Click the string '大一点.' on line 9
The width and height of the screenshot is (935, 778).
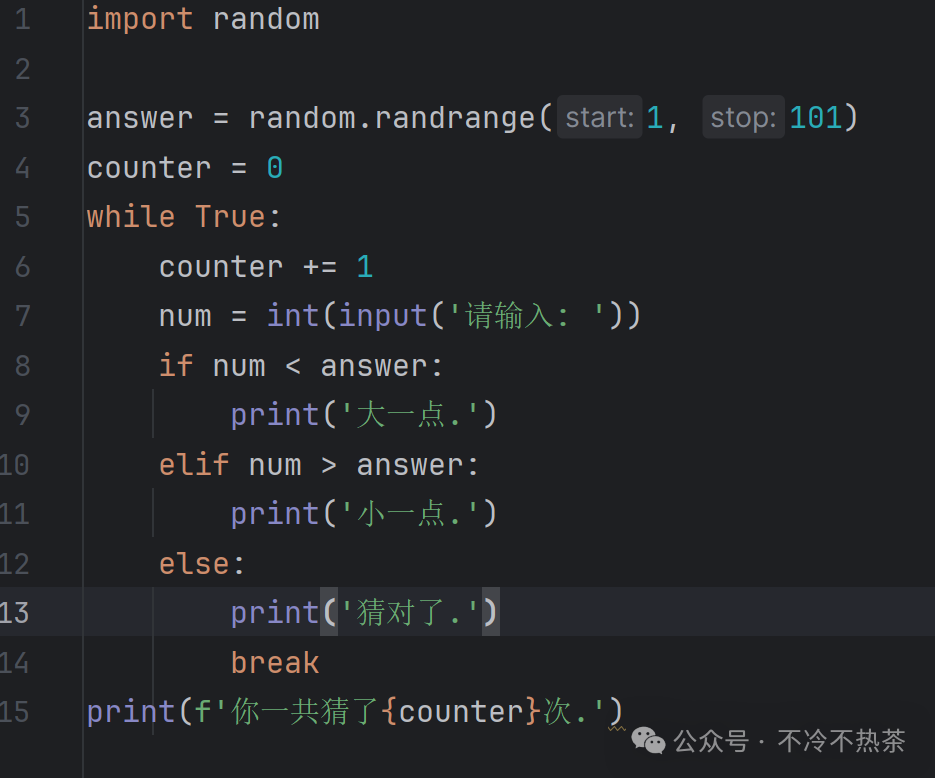409,414
